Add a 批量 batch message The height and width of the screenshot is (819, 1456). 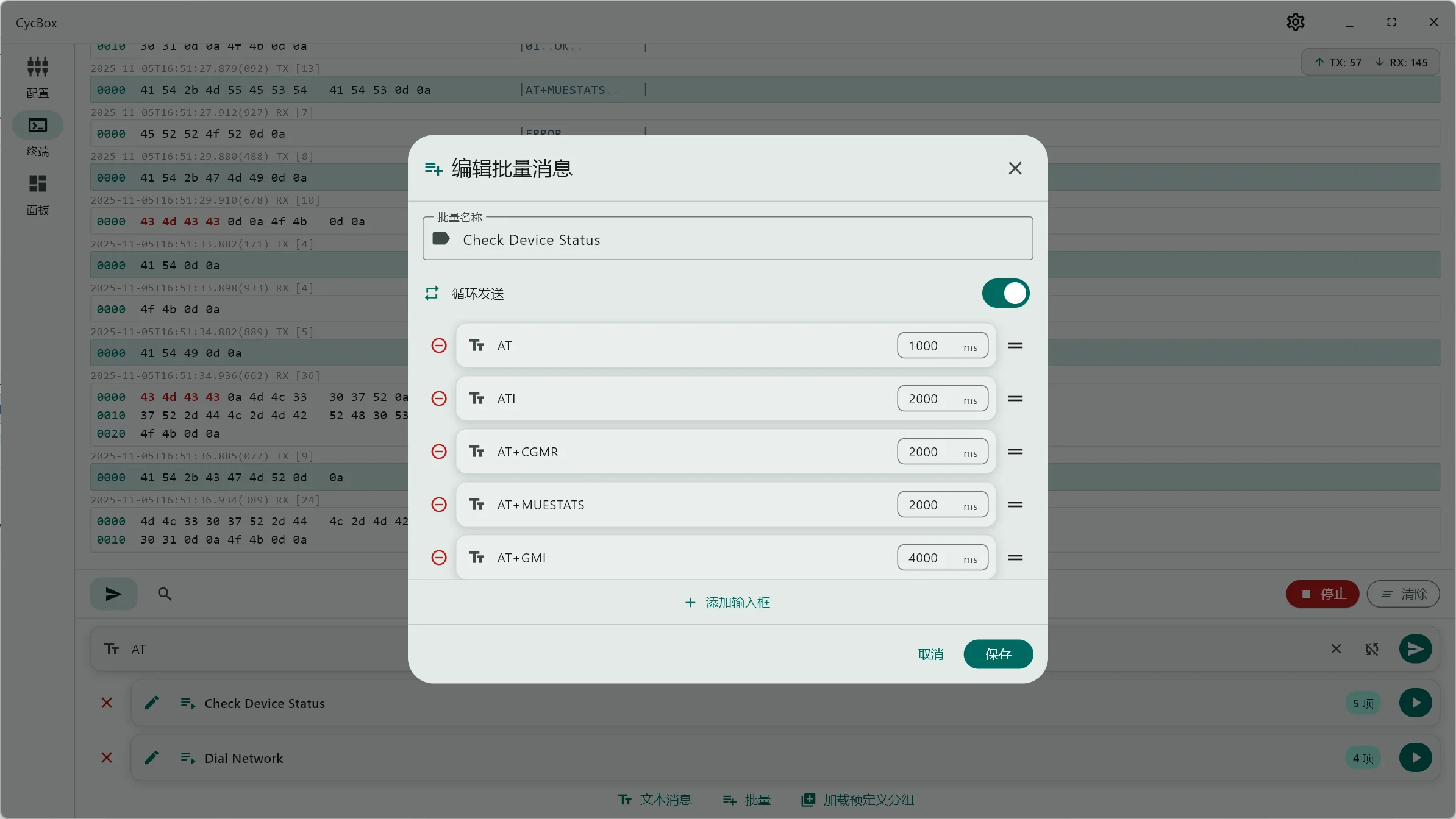click(x=747, y=799)
